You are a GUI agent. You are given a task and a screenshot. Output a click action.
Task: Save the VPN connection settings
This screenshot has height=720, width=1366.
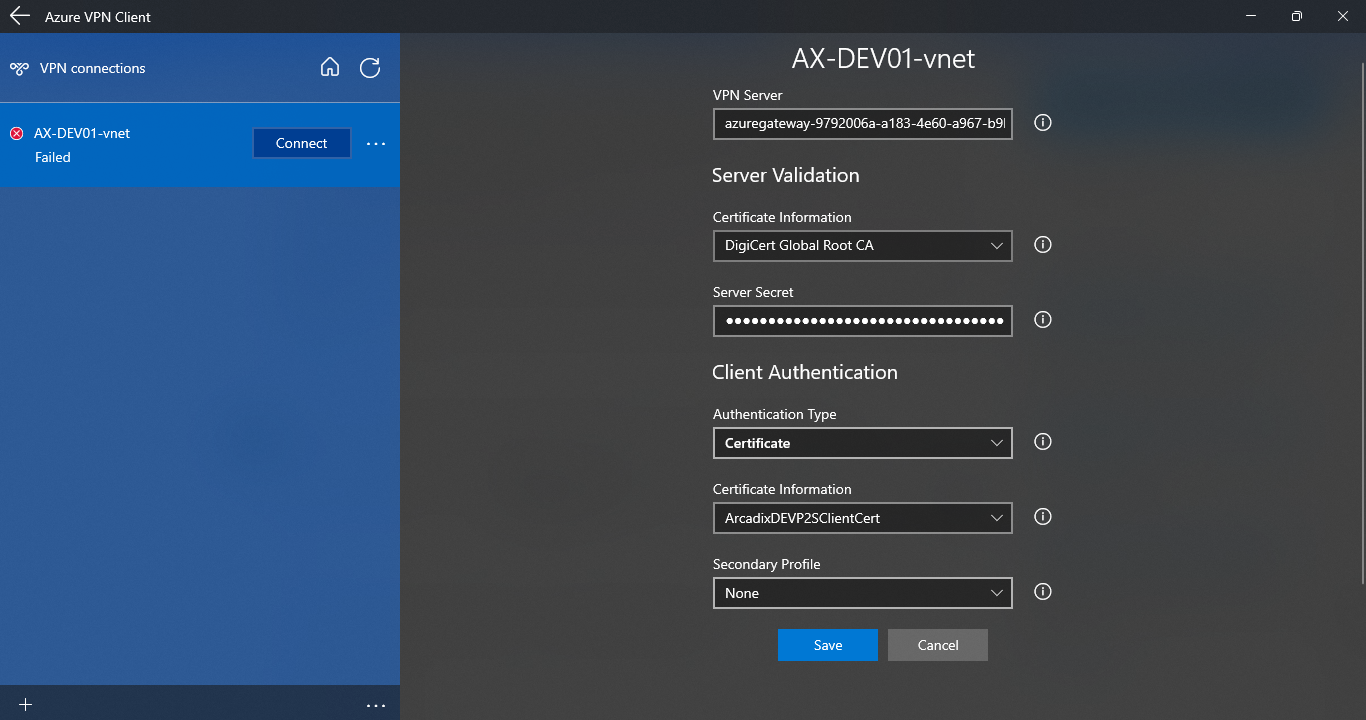(827, 645)
